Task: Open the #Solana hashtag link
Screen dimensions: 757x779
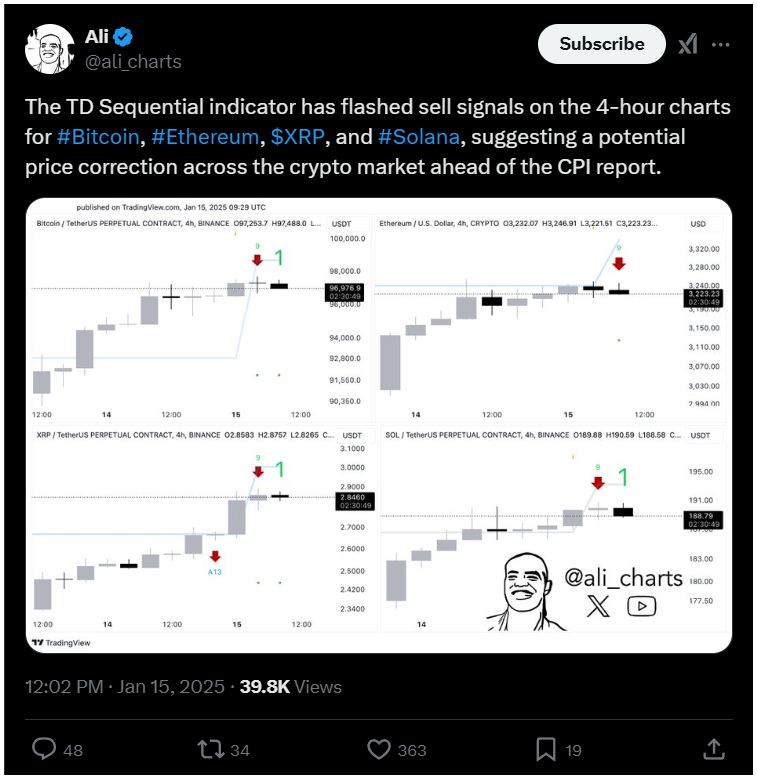Action: tap(419, 137)
